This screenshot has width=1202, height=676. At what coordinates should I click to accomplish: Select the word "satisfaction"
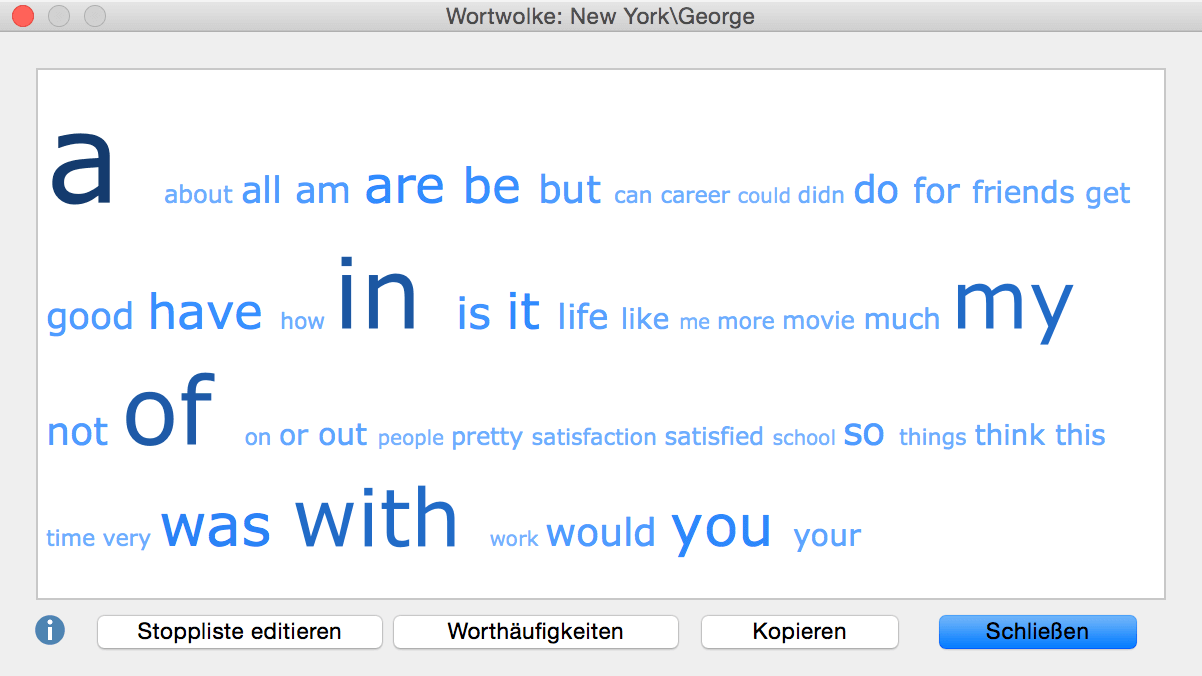[594, 437]
